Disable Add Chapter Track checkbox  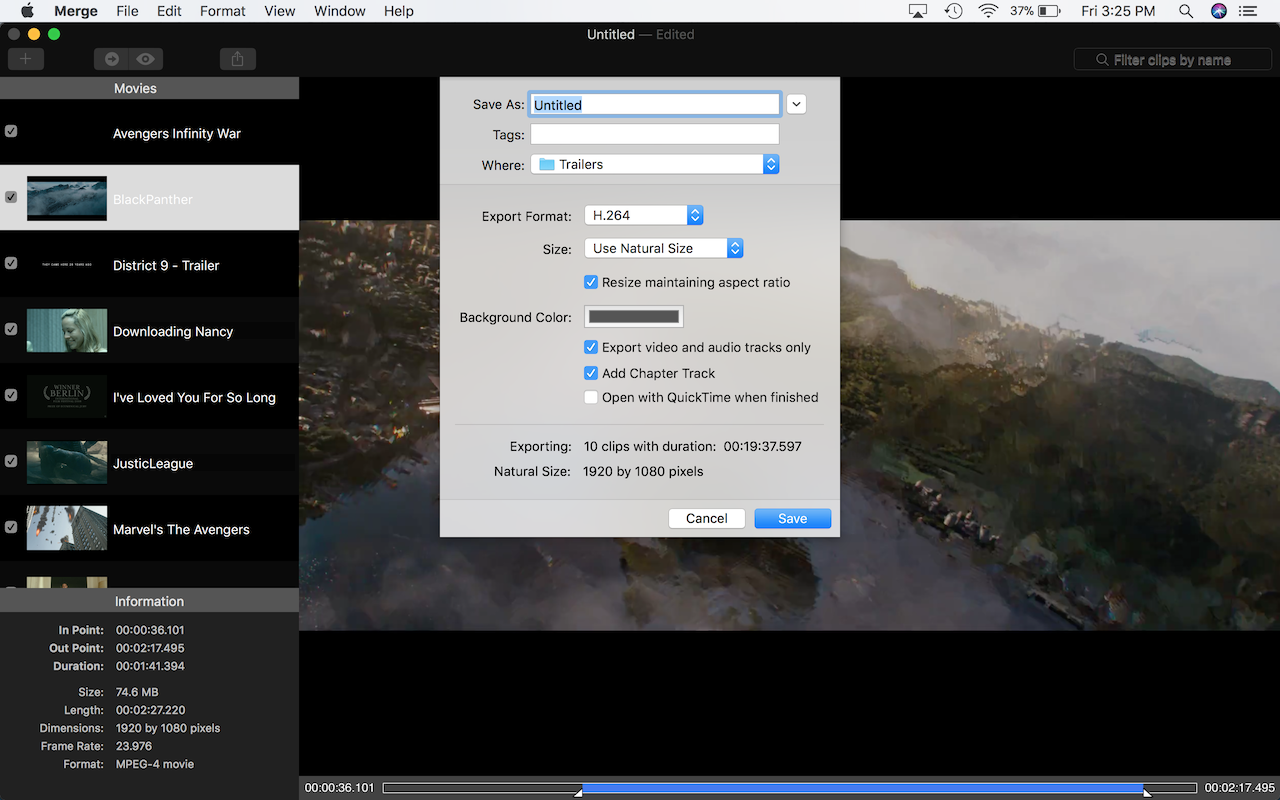click(x=591, y=373)
